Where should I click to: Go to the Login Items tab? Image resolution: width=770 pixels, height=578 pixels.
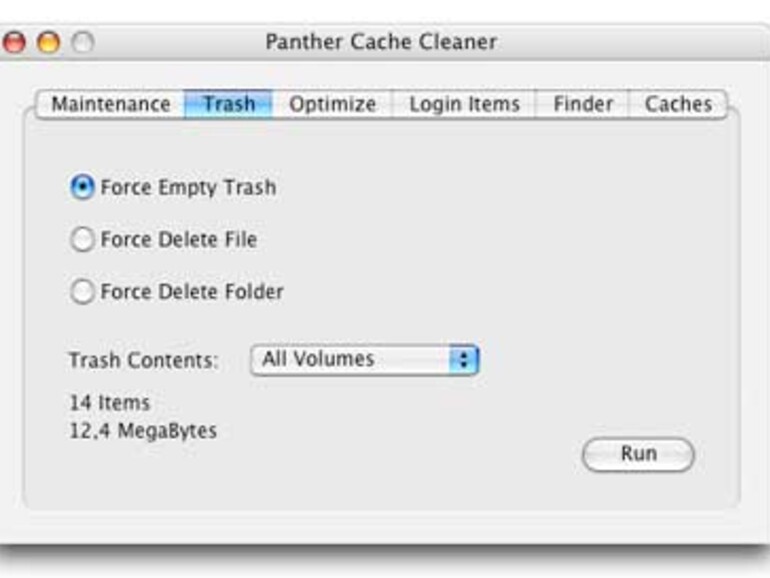click(x=464, y=104)
